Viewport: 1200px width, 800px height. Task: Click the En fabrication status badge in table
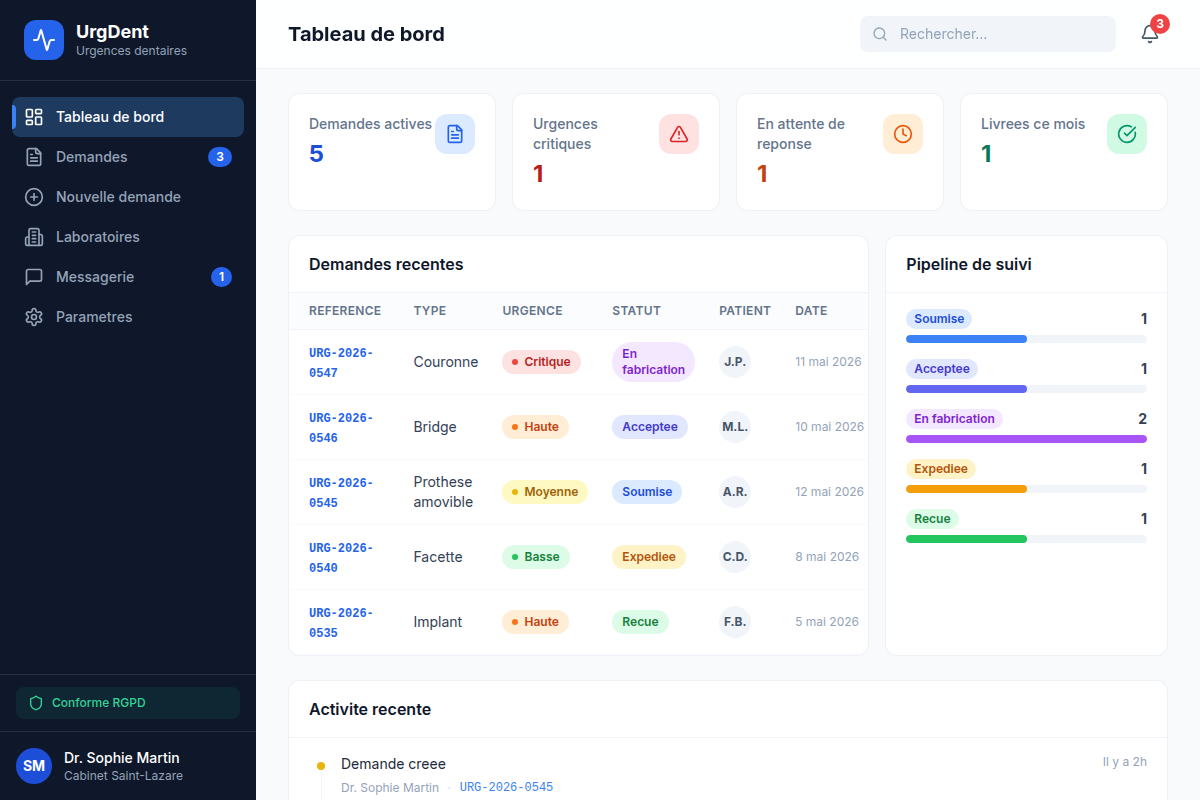(653, 362)
